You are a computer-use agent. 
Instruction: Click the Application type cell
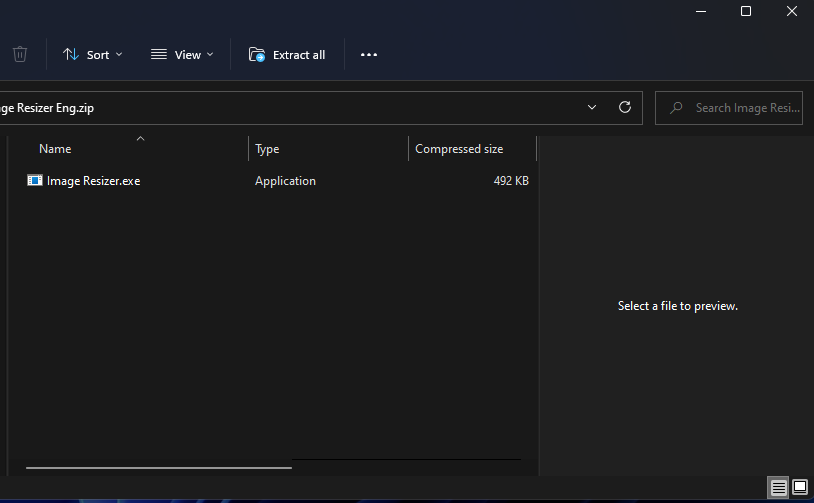[x=285, y=181]
